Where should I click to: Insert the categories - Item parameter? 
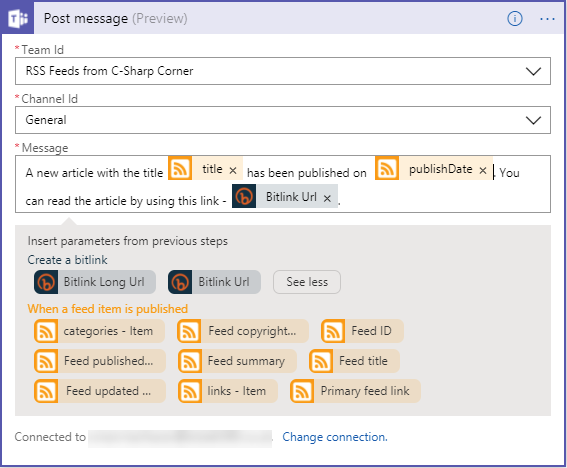coord(99,331)
